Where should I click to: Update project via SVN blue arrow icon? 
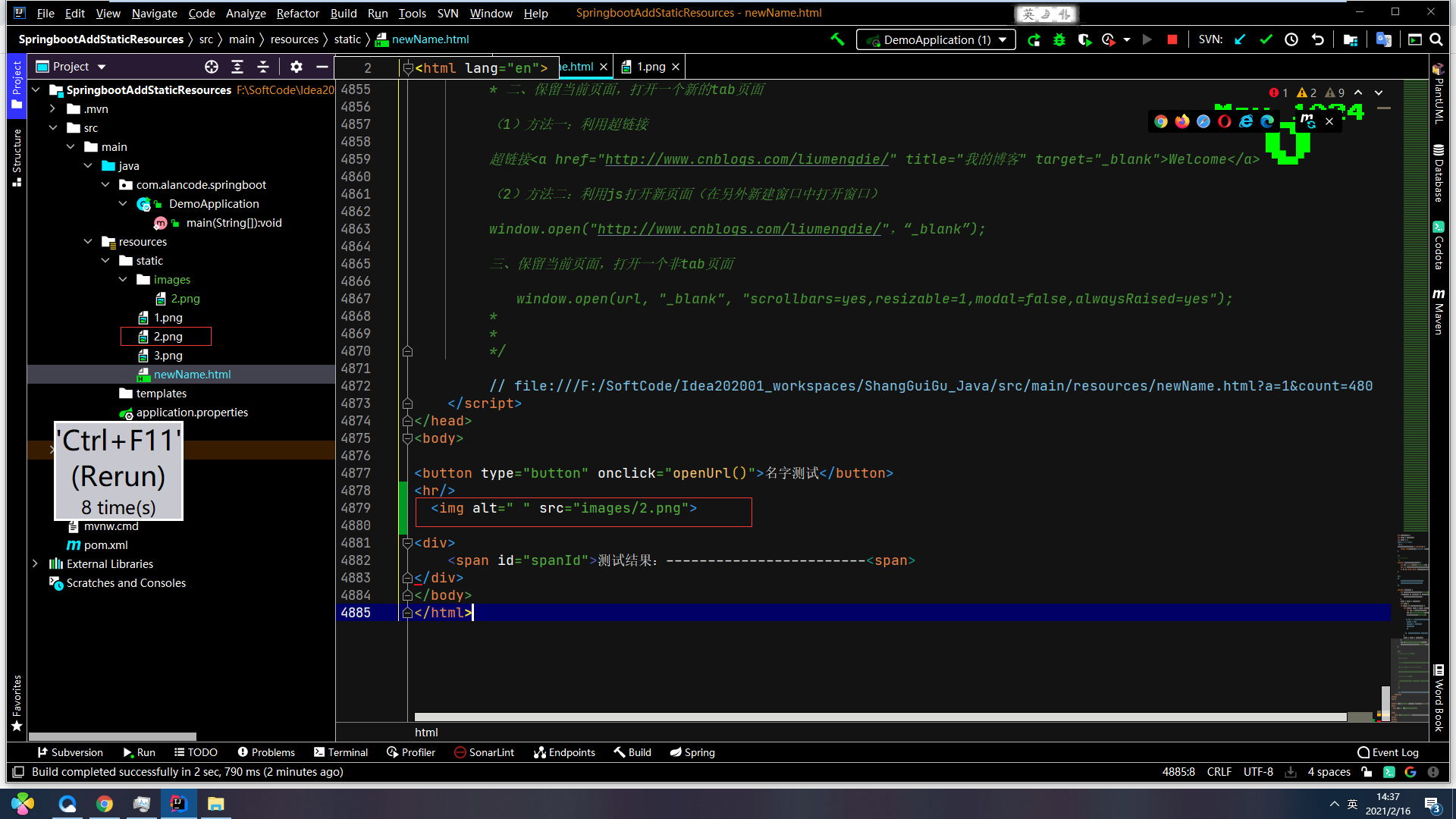coord(1241,39)
